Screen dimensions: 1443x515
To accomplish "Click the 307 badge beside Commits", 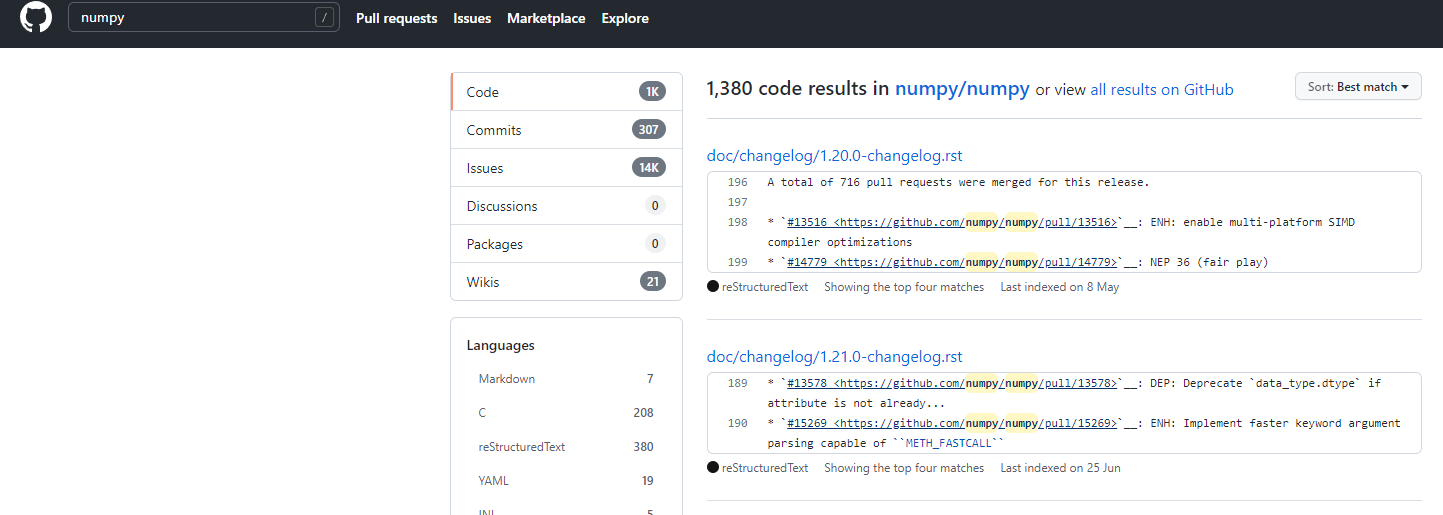I will [649, 130].
